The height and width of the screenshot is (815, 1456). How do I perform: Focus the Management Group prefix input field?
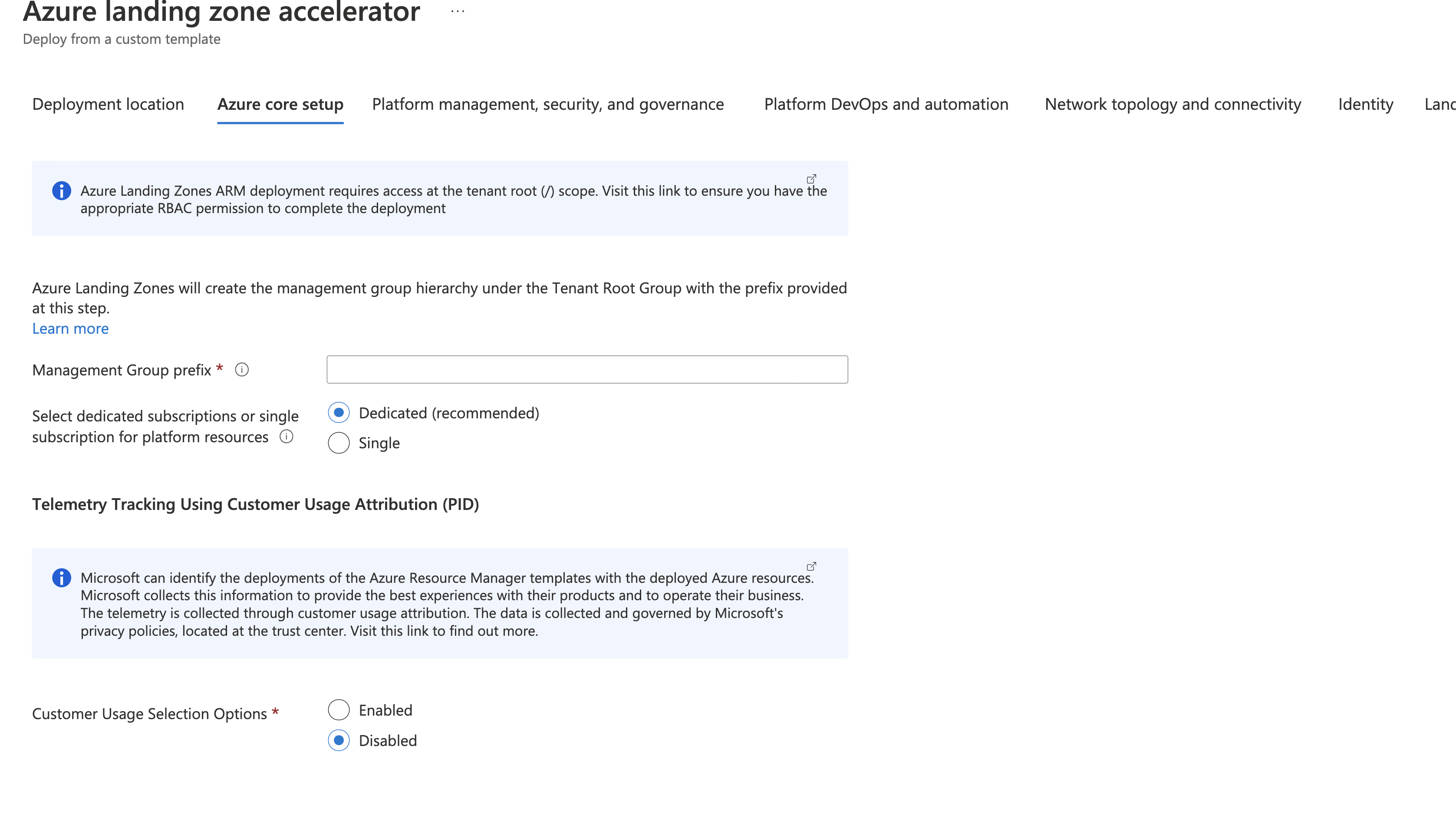pos(587,370)
